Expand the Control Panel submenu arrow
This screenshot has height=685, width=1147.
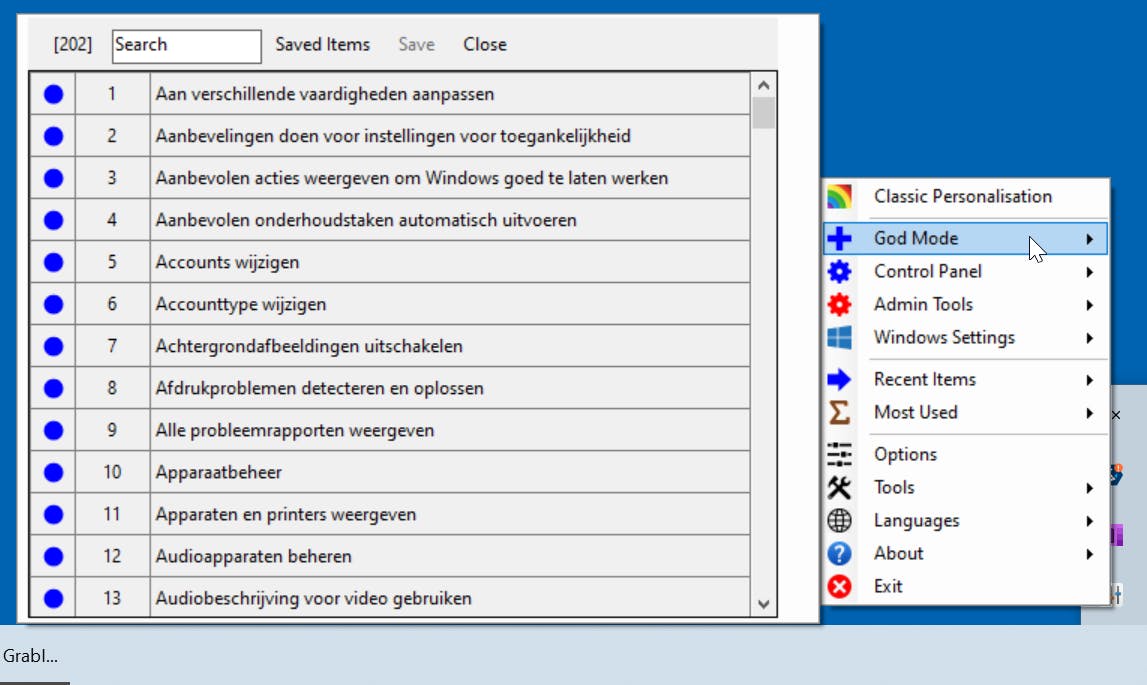pyautogui.click(x=1090, y=272)
